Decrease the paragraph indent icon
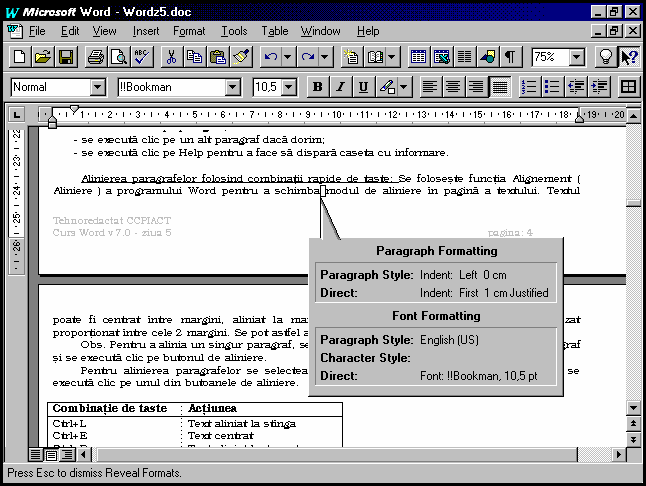This screenshot has width=646, height=486. [x=576, y=87]
